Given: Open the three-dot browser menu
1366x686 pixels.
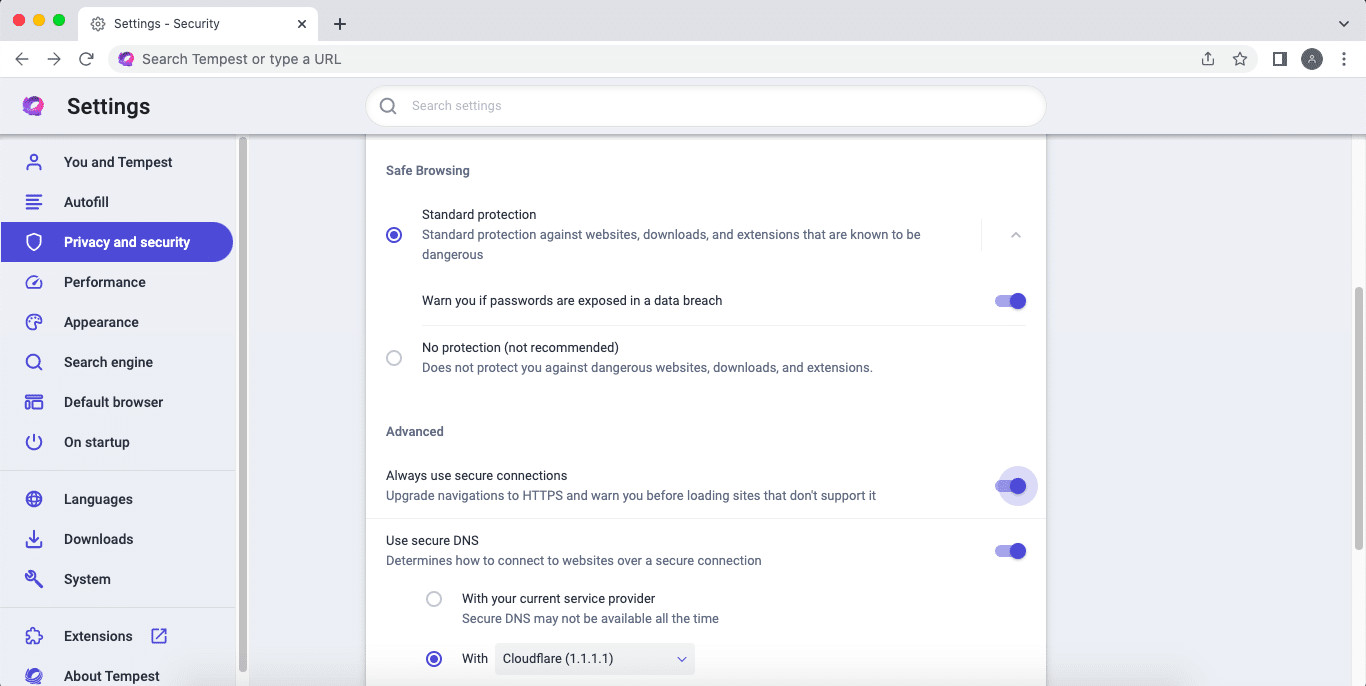Looking at the screenshot, I should [x=1344, y=59].
